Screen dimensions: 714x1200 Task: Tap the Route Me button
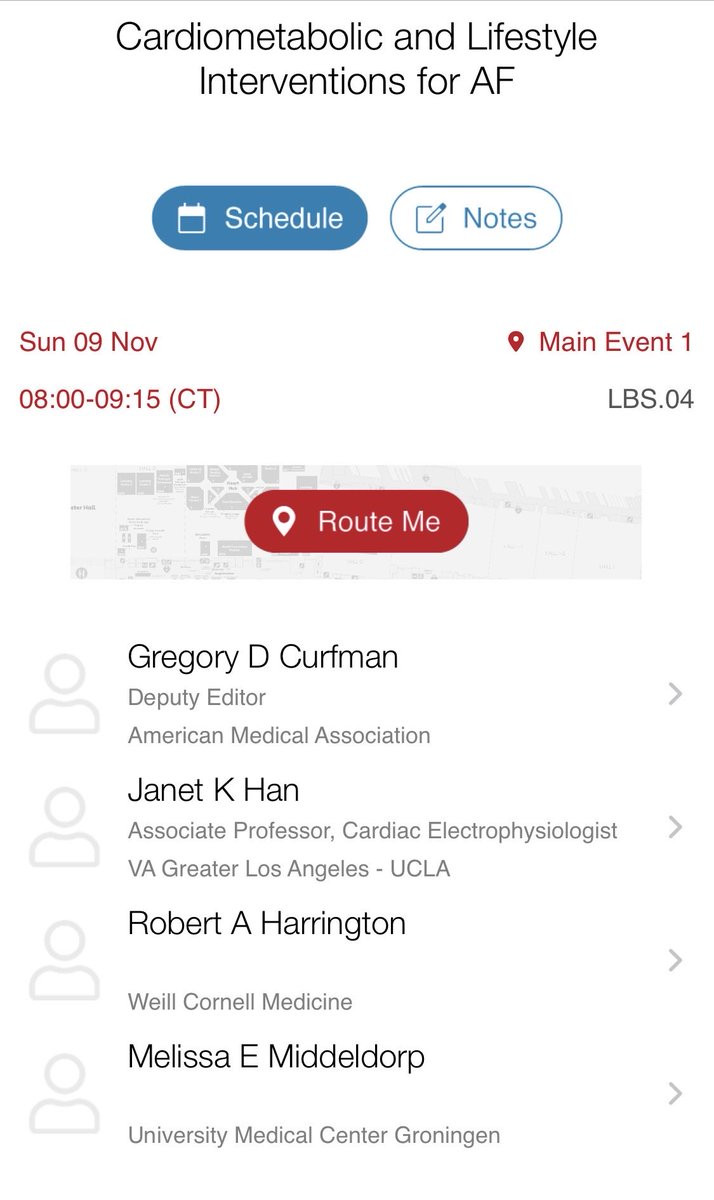(x=356, y=521)
